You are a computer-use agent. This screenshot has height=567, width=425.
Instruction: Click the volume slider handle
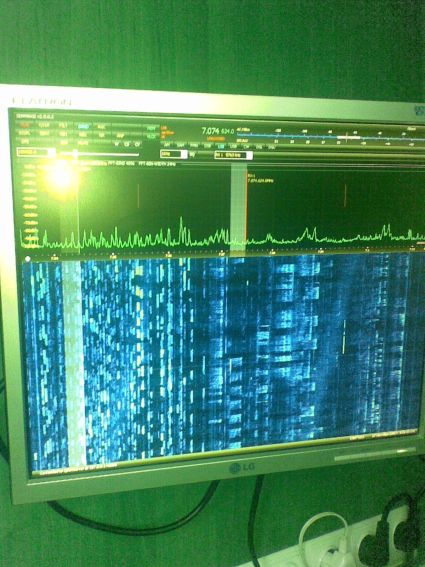pos(75,154)
